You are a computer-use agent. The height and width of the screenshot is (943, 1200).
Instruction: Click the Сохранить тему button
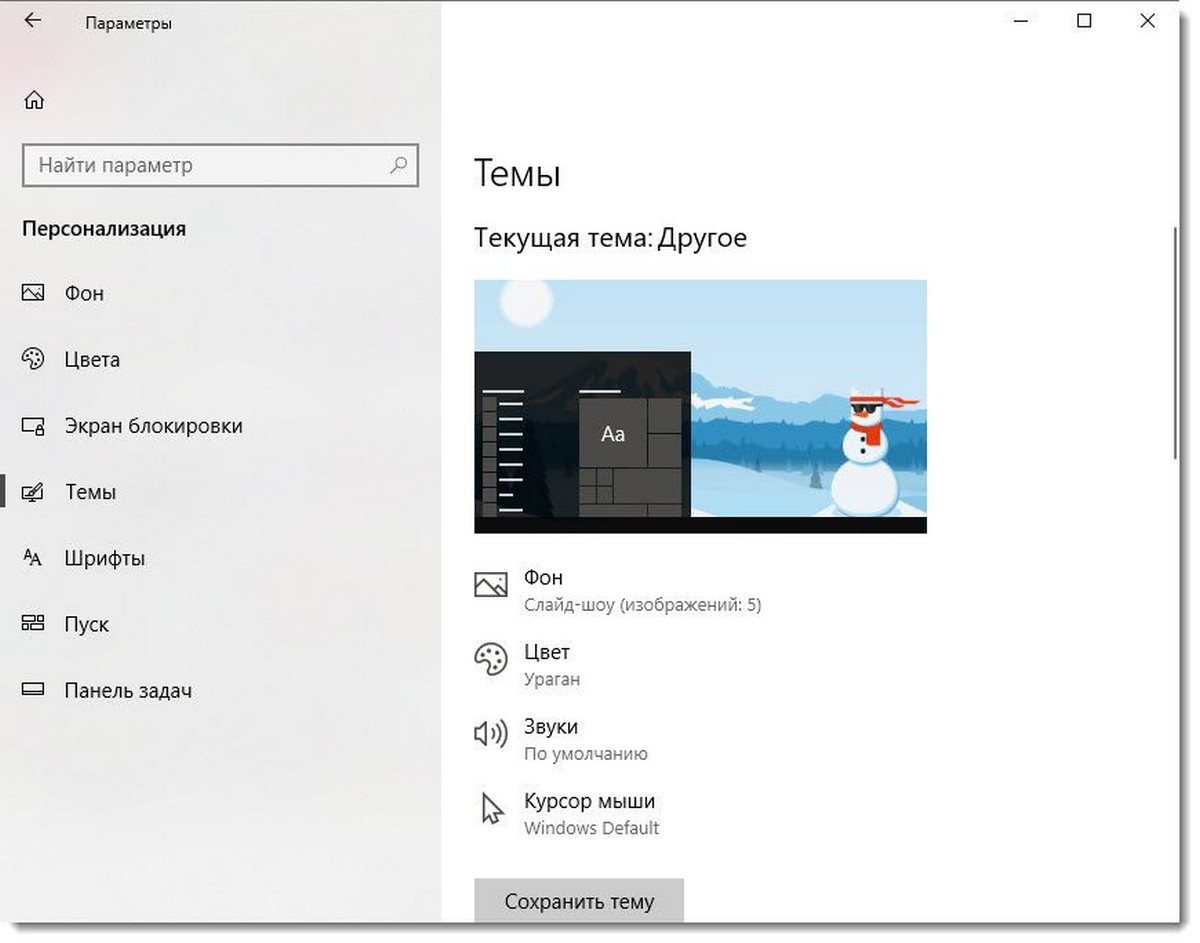579,901
